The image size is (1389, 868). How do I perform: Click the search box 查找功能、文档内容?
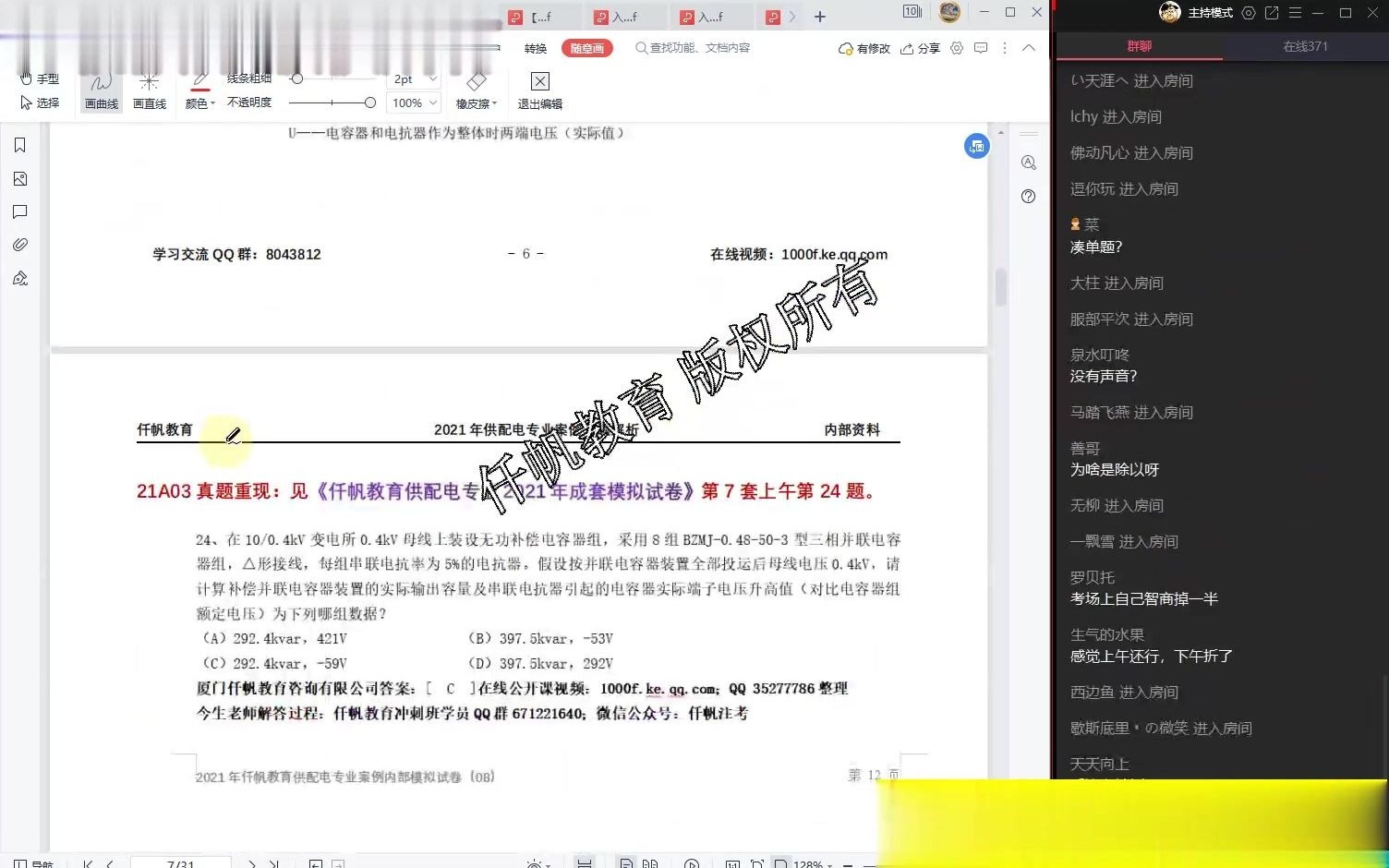693,48
